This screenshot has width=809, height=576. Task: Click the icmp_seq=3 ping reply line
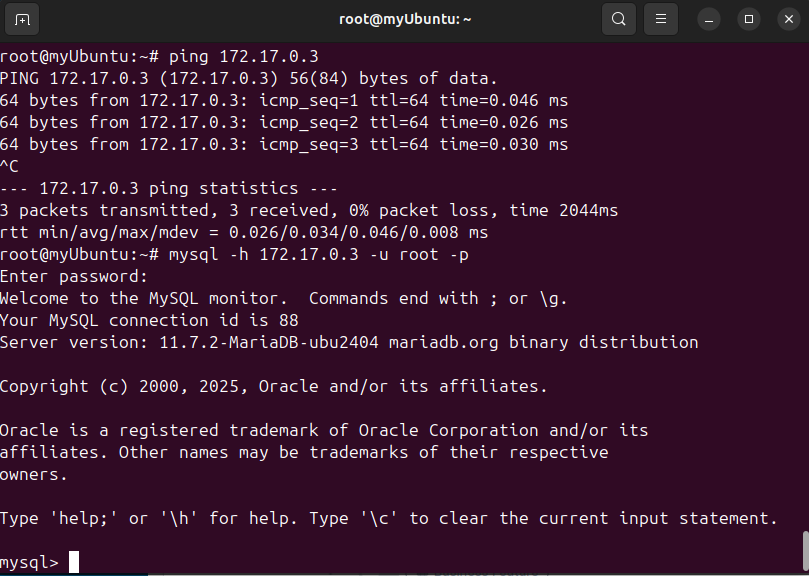[x=284, y=145]
